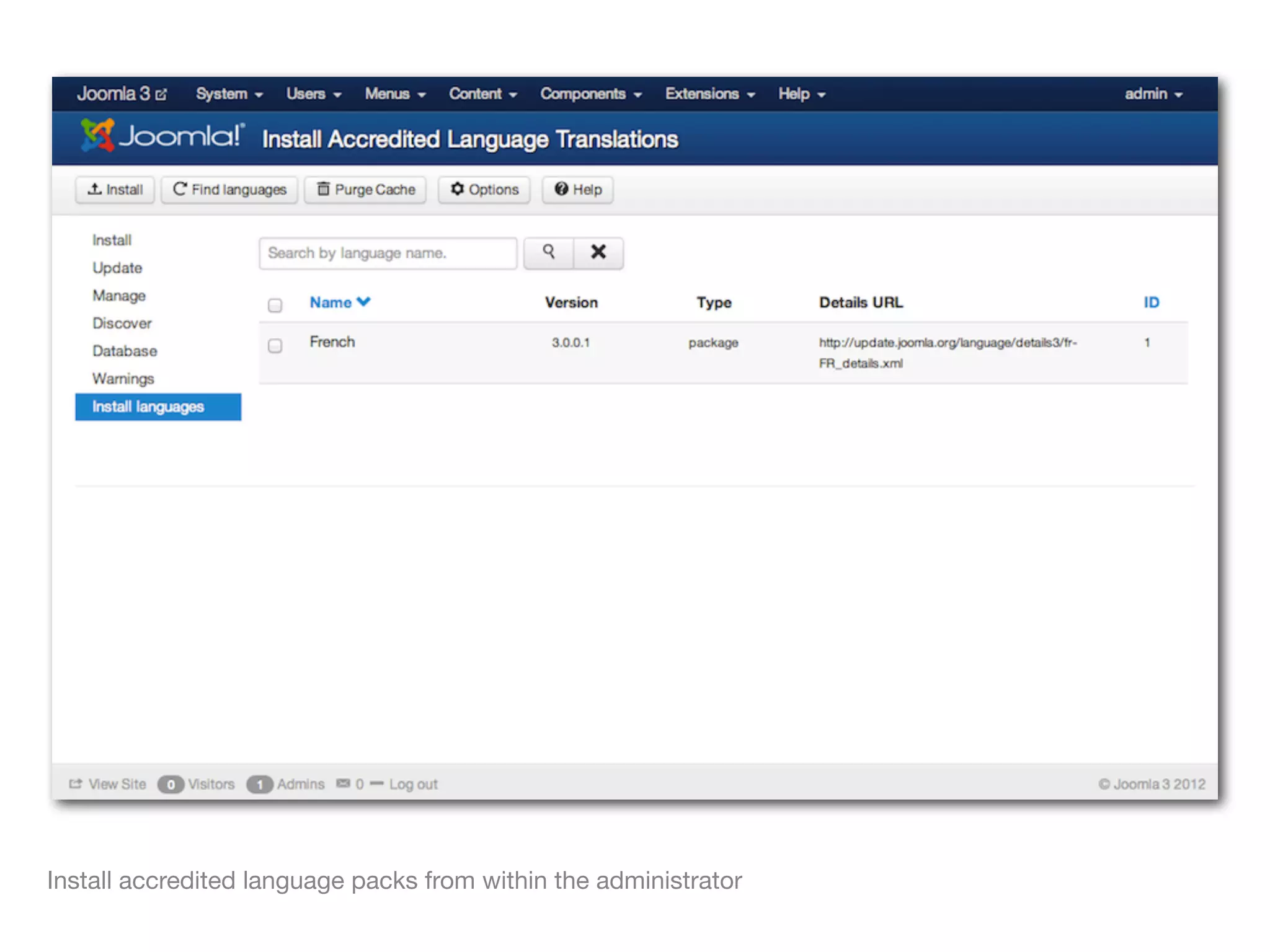Toggle the select-all checkbox in table header
The height and width of the screenshot is (952, 1270).
tap(275, 305)
